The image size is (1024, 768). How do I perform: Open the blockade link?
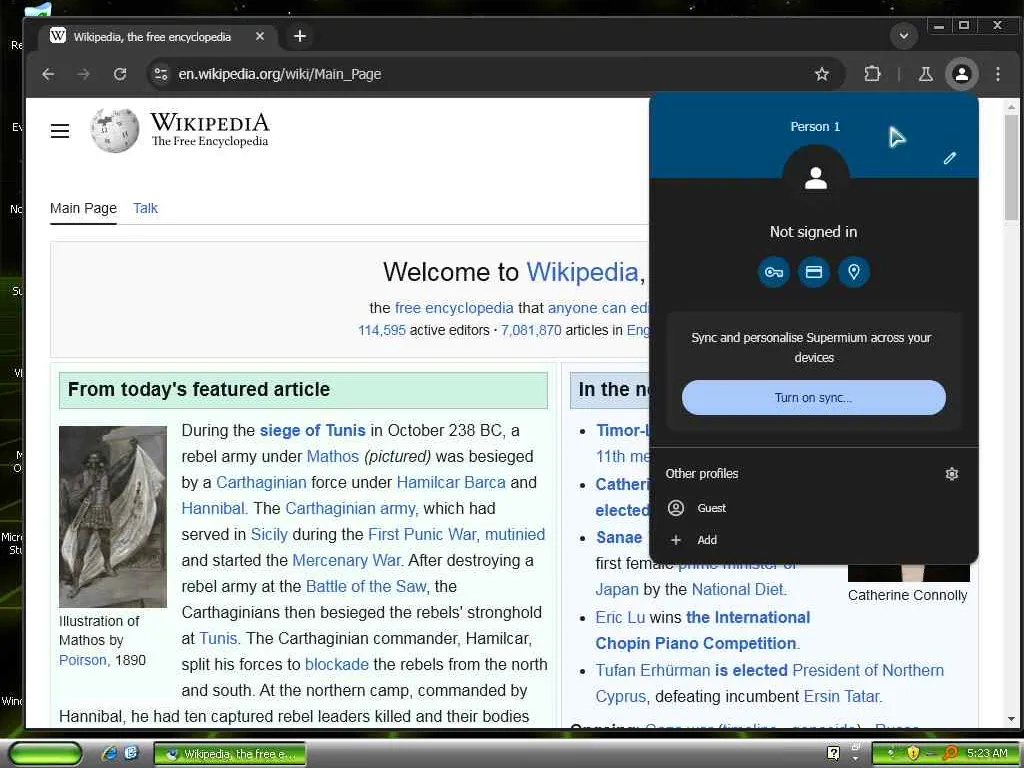[337, 664]
